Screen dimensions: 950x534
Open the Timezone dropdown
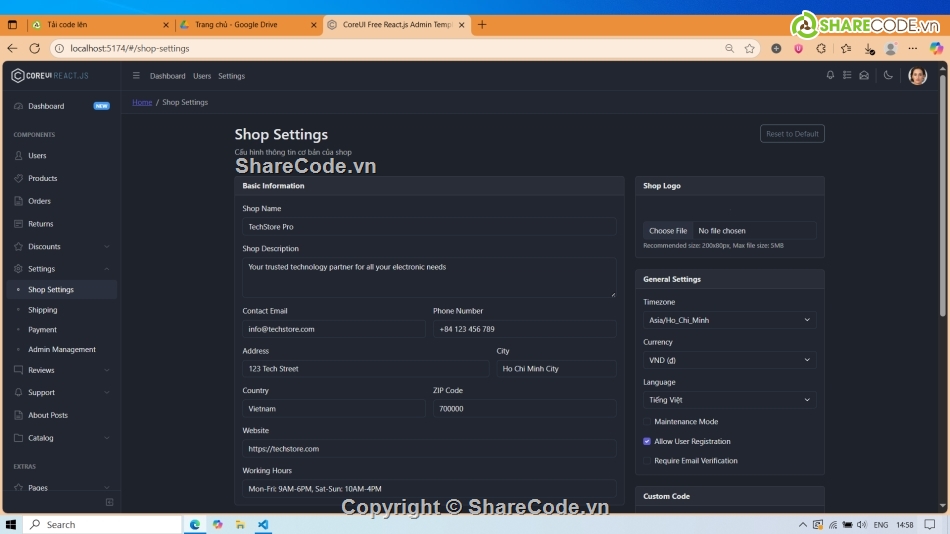pos(729,320)
